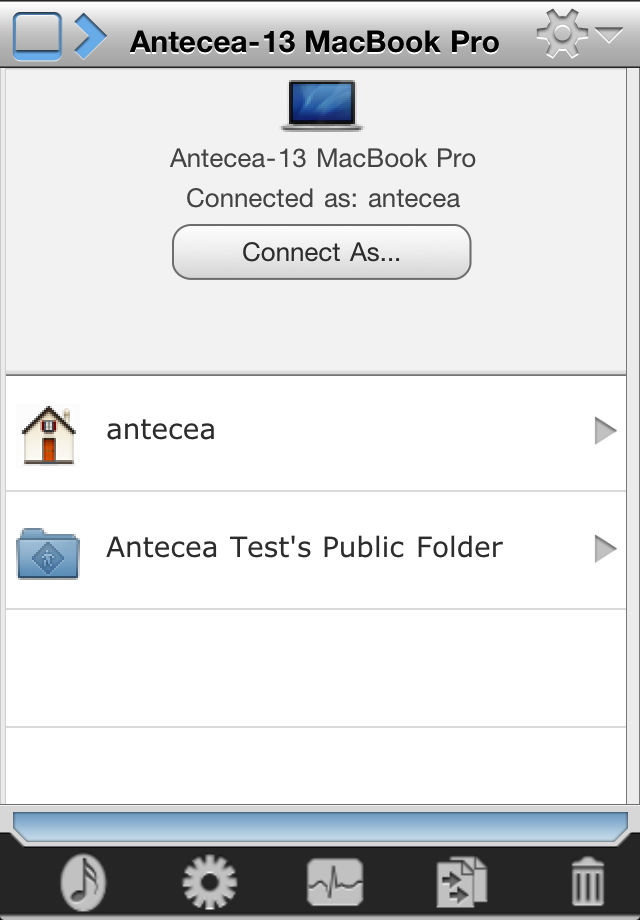Click the blue rounded square device icon

point(37,36)
